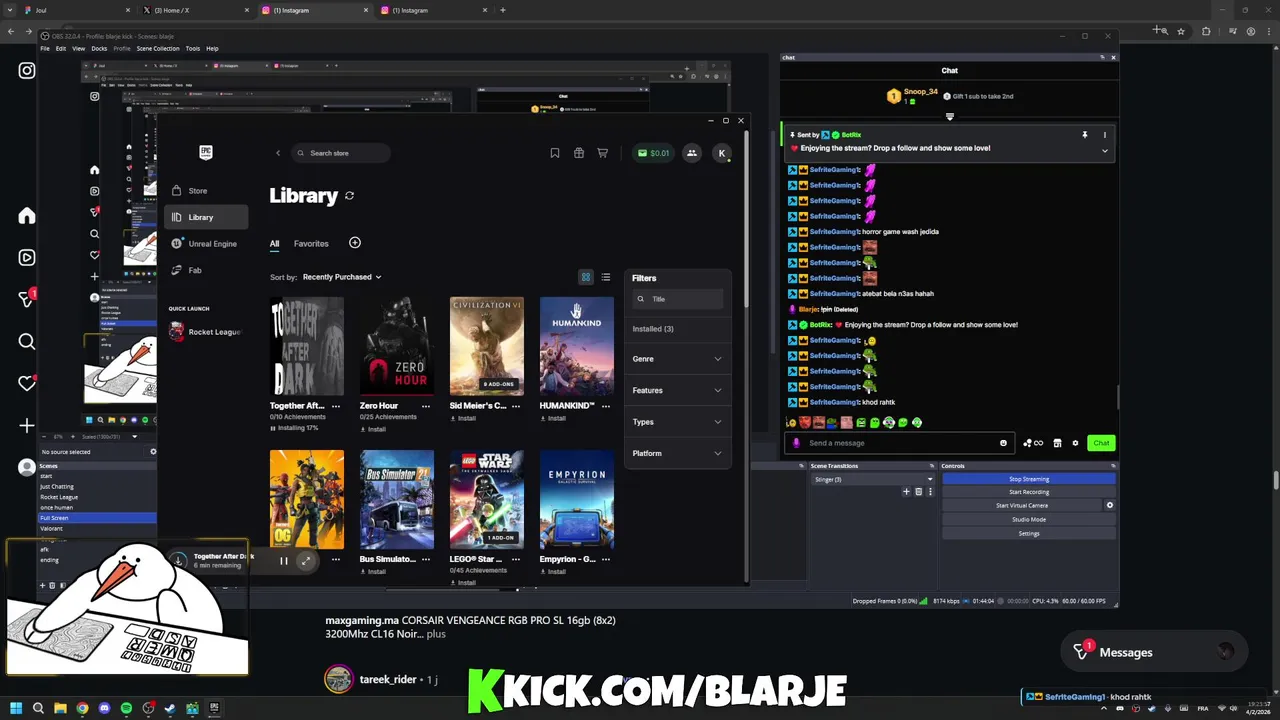Image resolution: width=1280 pixels, height=720 pixels.
Task: Launch Rocket League from Quick Launch
Action: [x=205, y=332]
